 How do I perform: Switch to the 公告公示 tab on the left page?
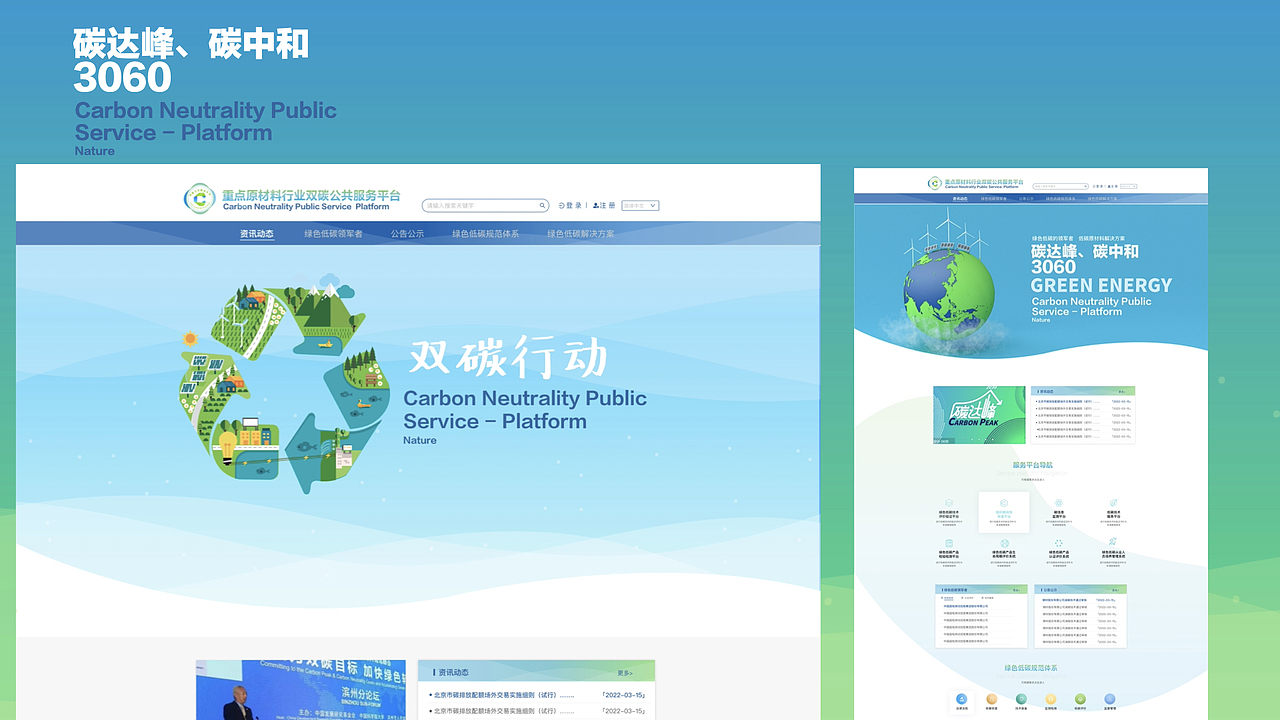[x=407, y=233]
